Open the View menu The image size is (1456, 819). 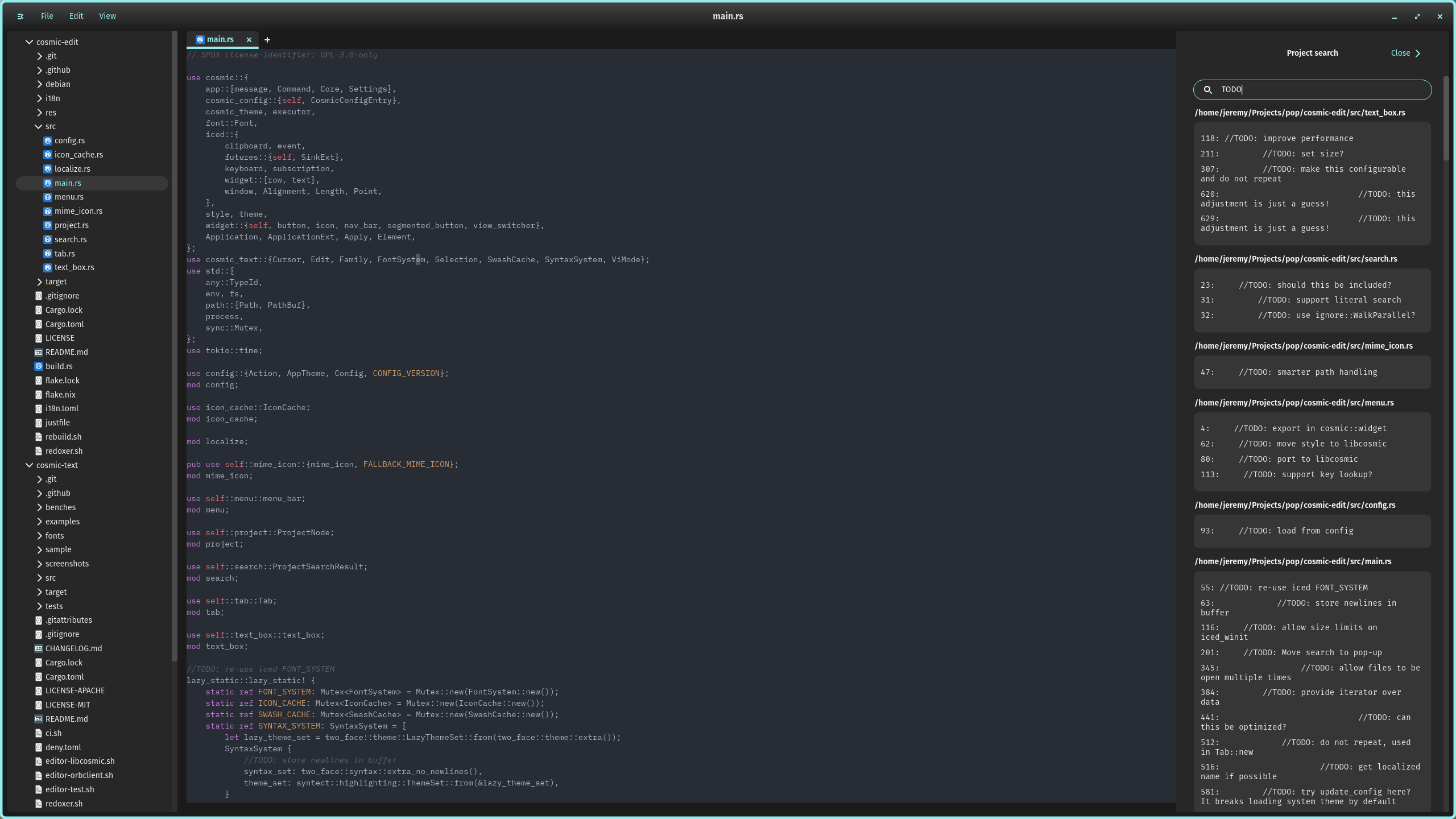(x=107, y=16)
